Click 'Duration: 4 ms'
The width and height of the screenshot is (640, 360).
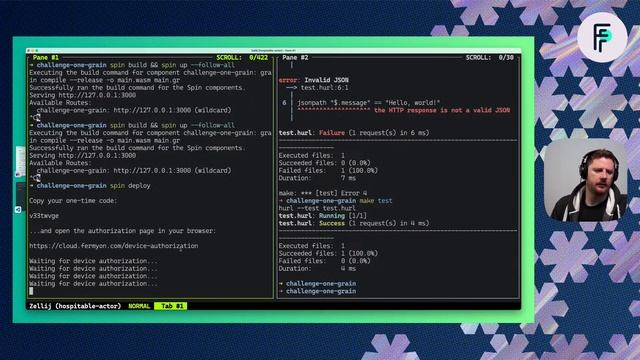[x=317, y=269]
